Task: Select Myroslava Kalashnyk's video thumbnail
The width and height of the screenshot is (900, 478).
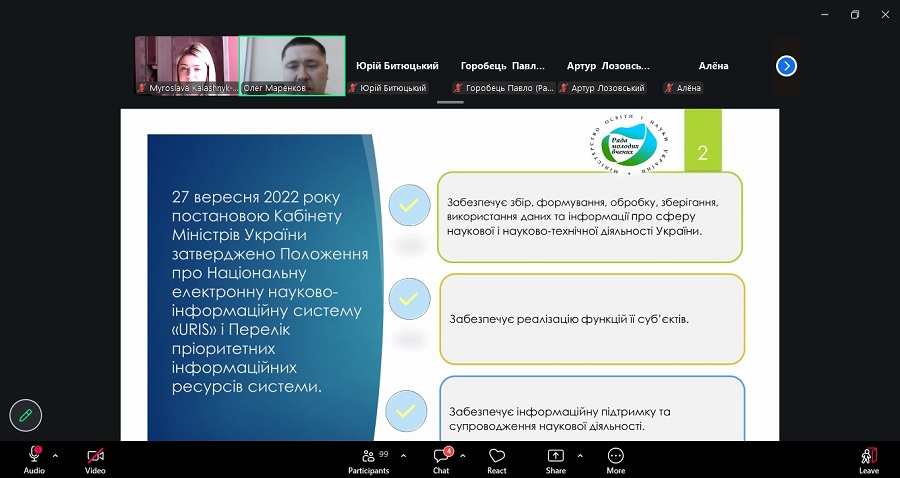Action: [x=187, y=65]
